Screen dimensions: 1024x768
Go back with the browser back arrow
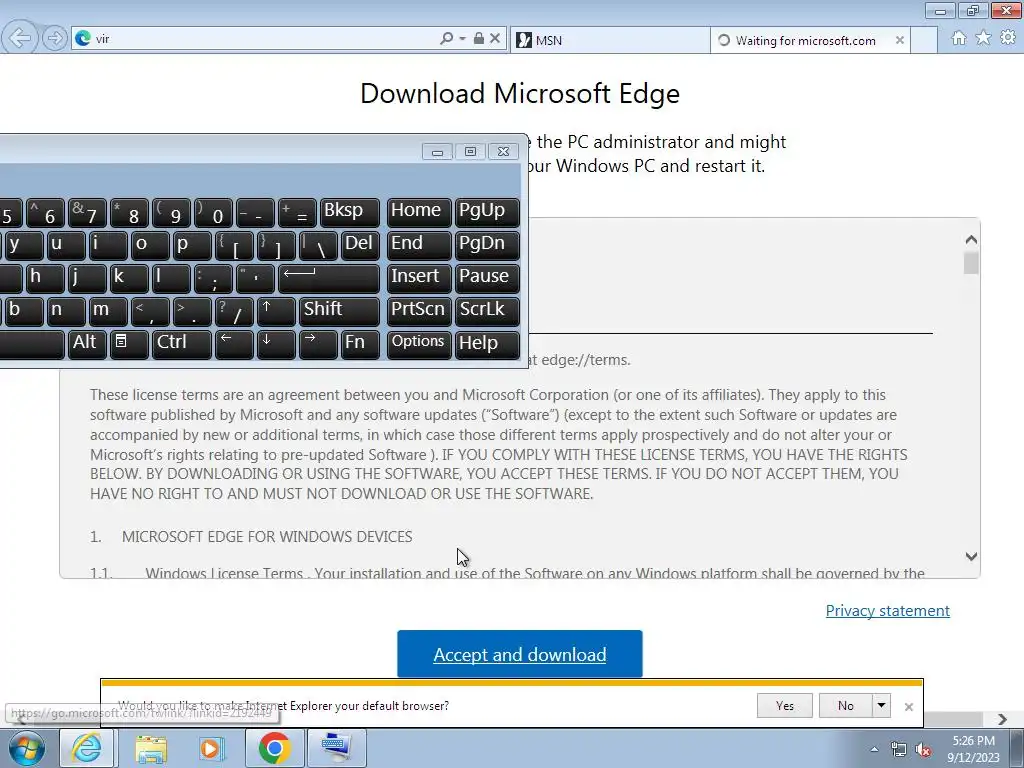[x=20, y=38]
